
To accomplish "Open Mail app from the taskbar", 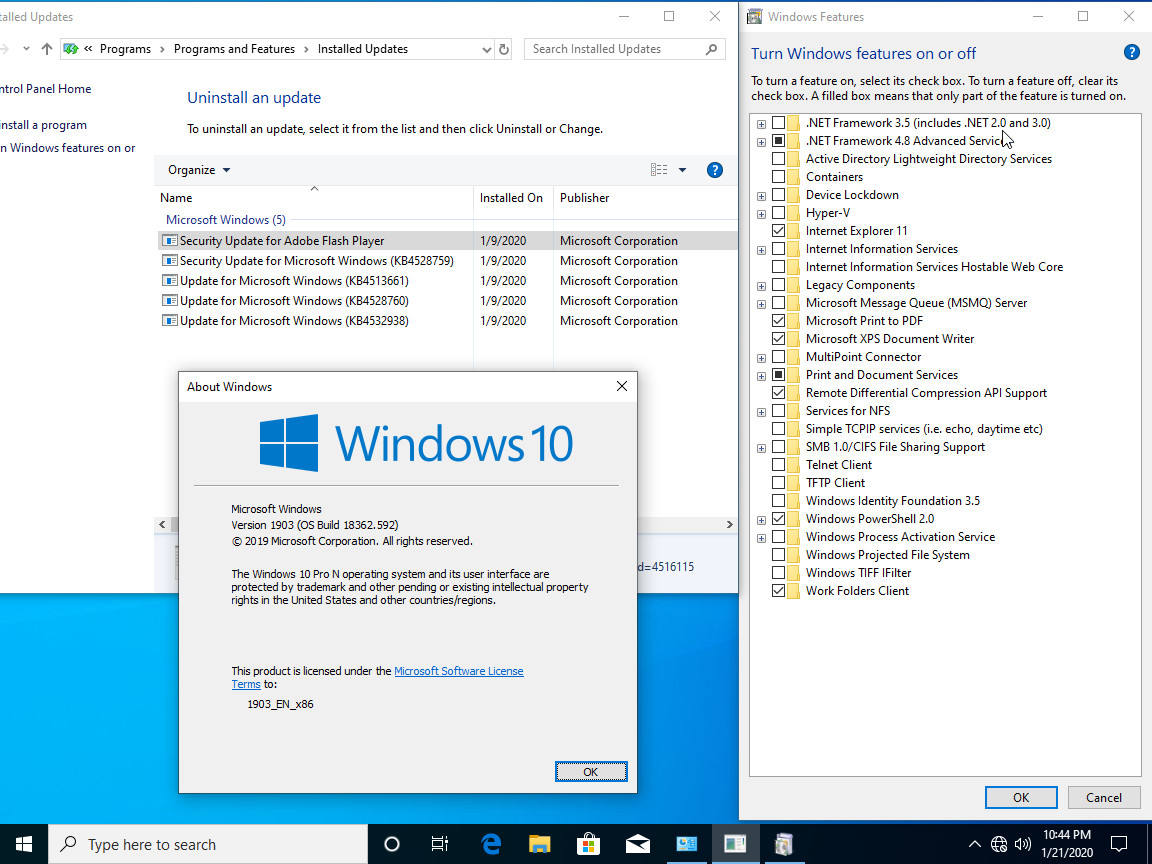I will point(638,844).
